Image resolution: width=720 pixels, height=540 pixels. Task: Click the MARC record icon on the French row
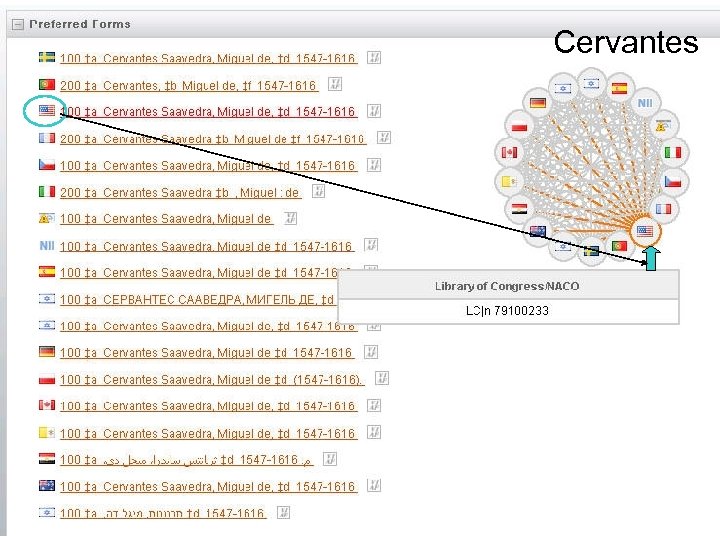383,137
